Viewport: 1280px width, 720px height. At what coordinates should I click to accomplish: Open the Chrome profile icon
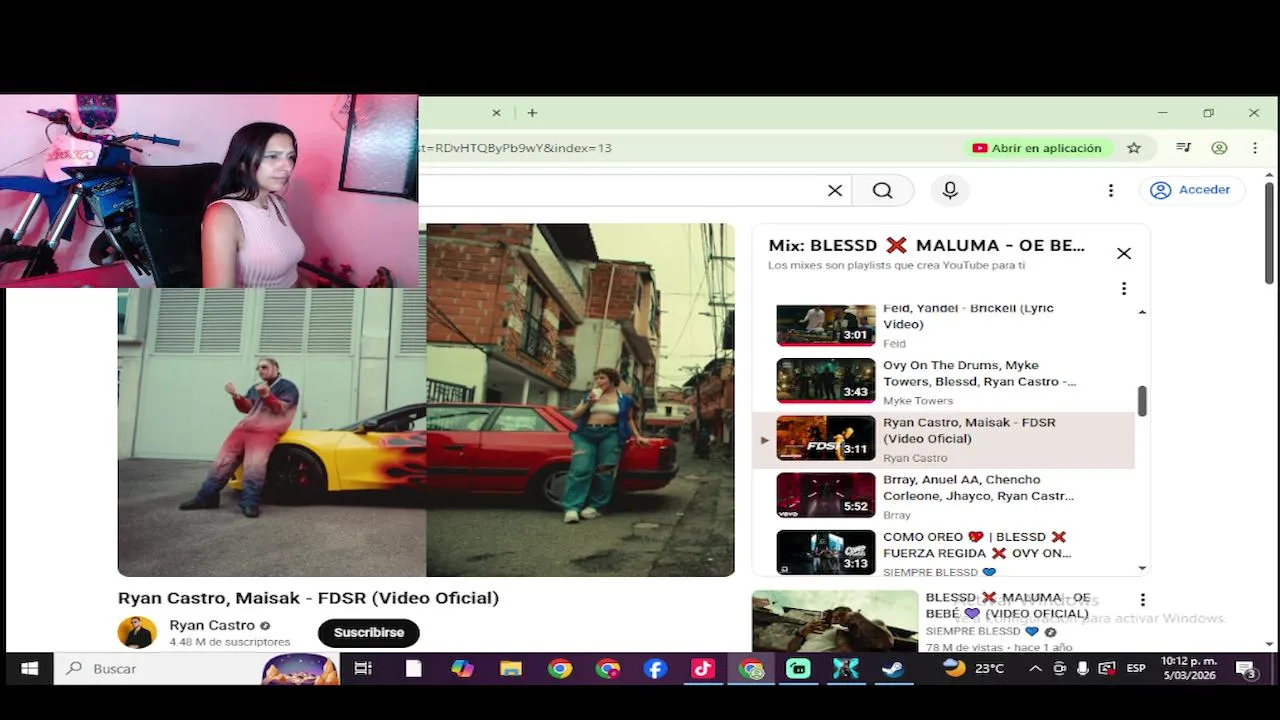coord(1219,148)
